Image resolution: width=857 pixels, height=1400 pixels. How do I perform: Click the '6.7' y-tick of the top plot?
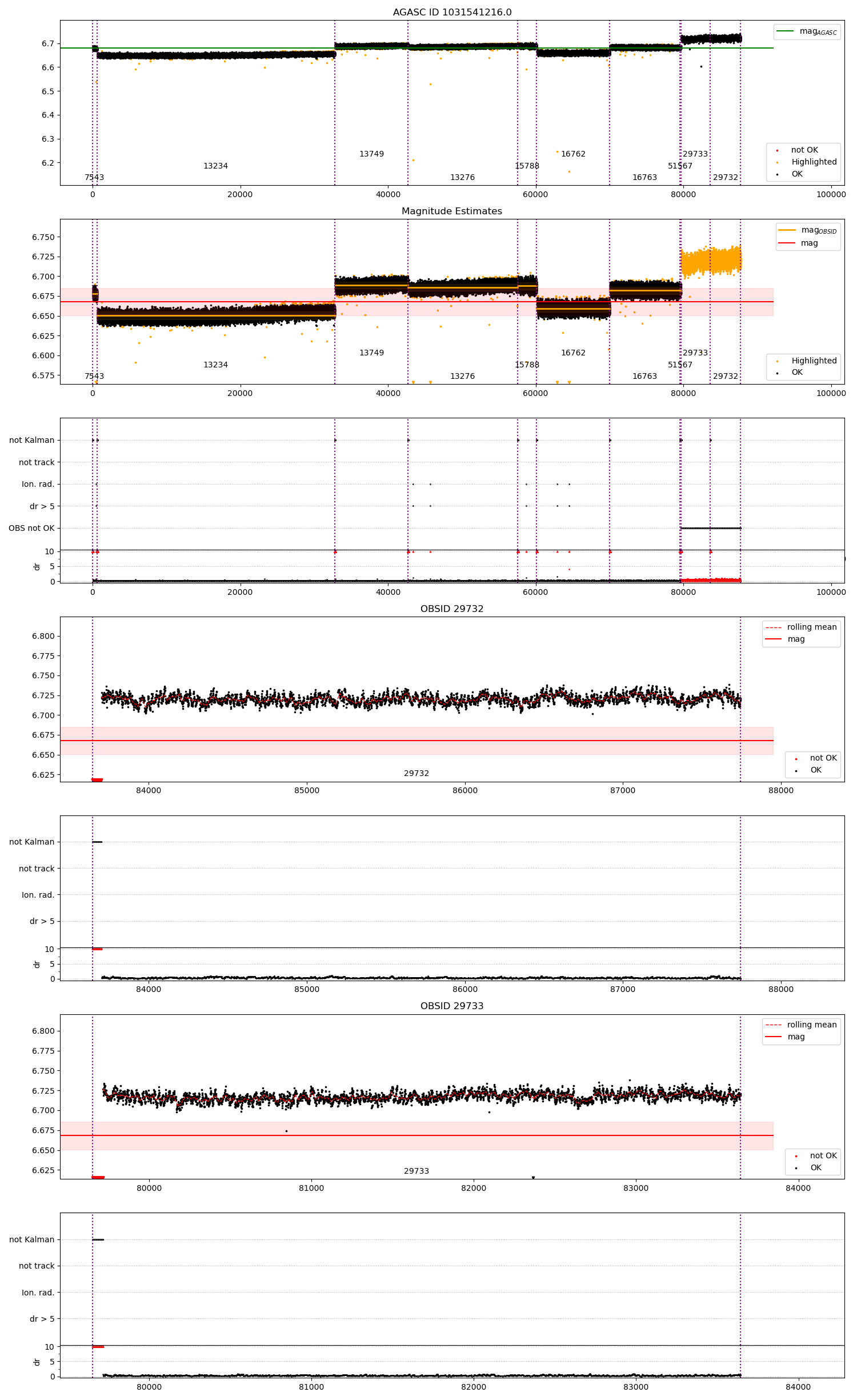(x=48, y=43)
